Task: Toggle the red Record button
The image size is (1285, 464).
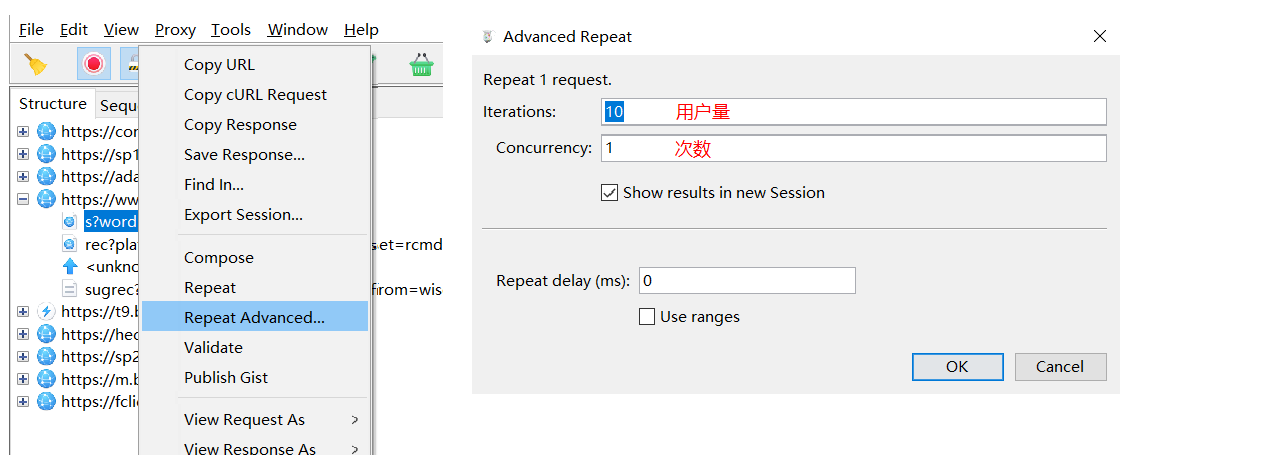Action: (x=93, y=65)
